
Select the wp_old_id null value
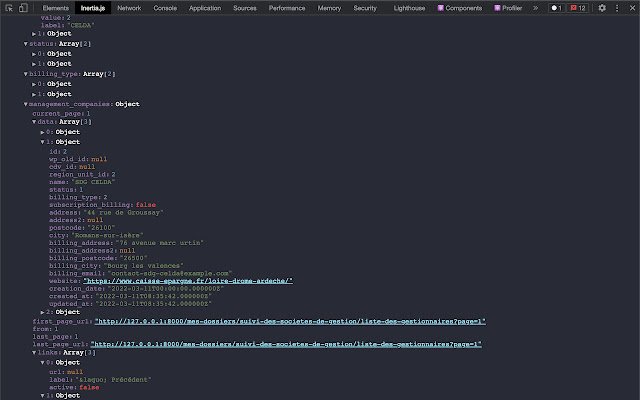pyautogui.click(x=99, y=159)
